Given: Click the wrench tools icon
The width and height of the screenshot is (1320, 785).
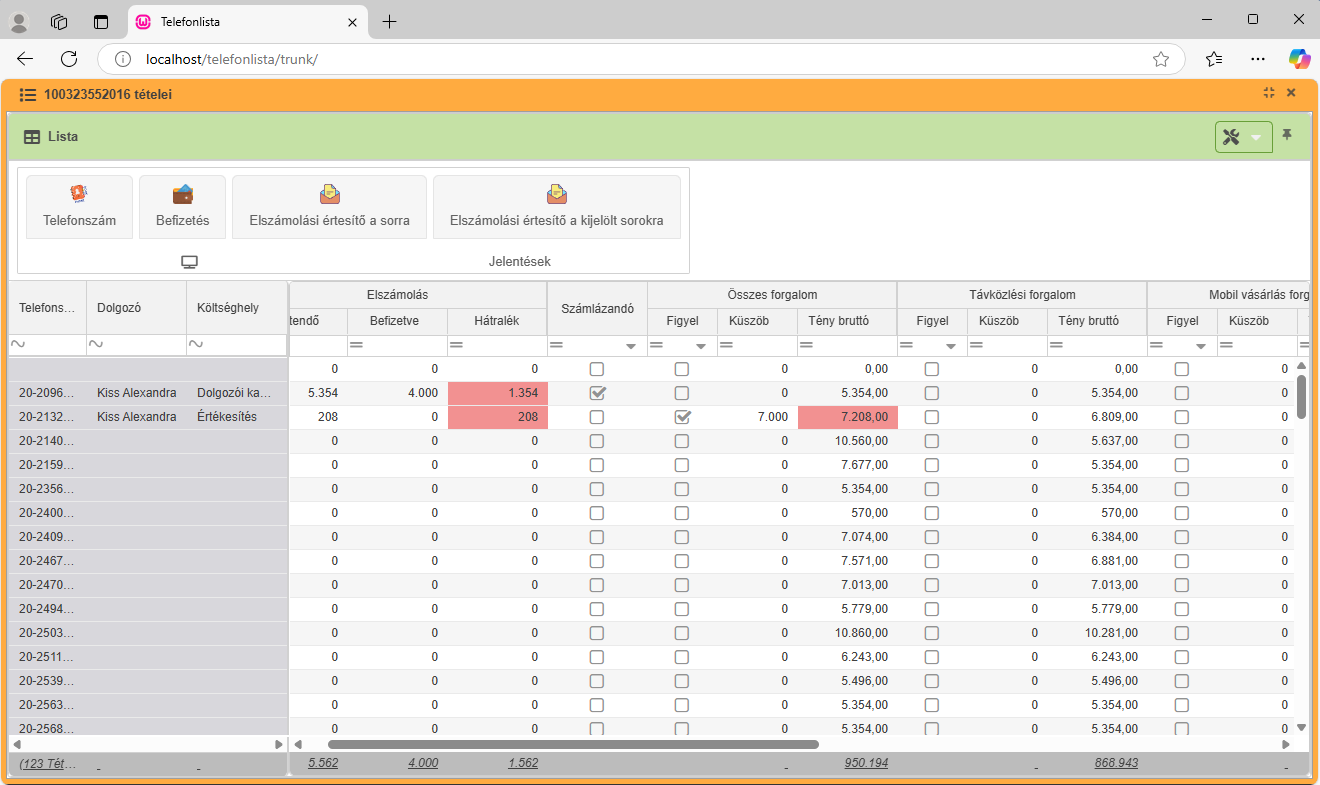Looking at the screenshot, I should (1232, 137).
